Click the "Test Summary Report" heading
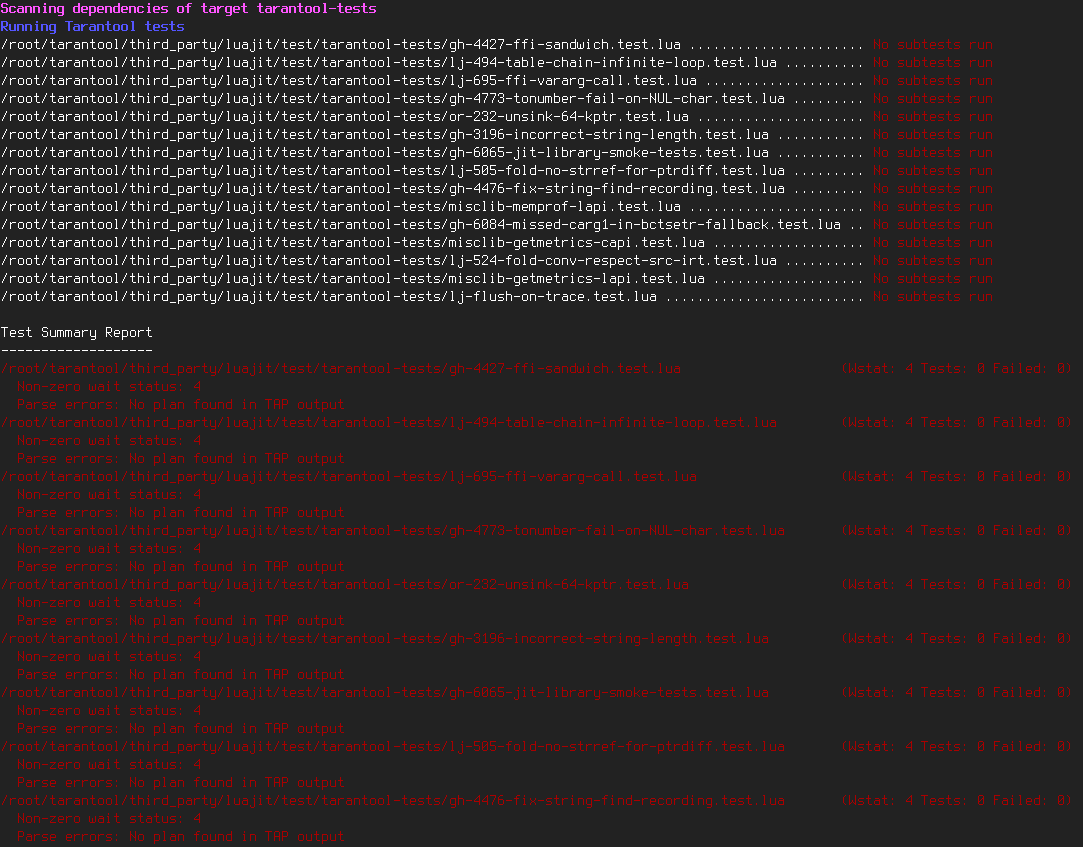 (x=77, y=332)
